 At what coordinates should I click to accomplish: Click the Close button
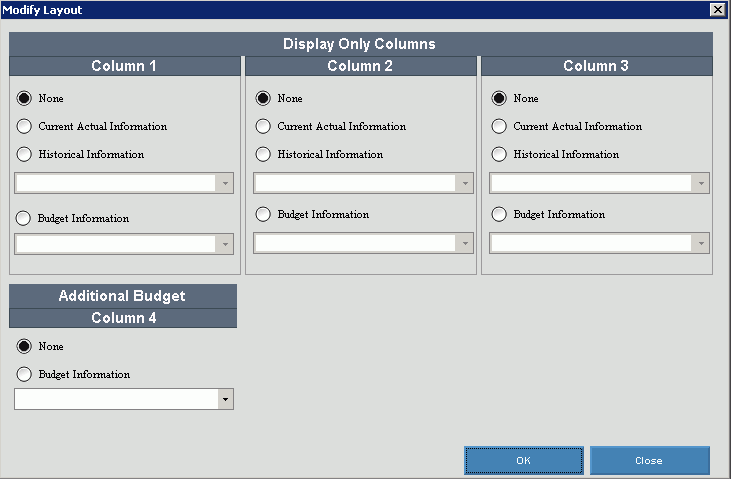coord(649,460)
